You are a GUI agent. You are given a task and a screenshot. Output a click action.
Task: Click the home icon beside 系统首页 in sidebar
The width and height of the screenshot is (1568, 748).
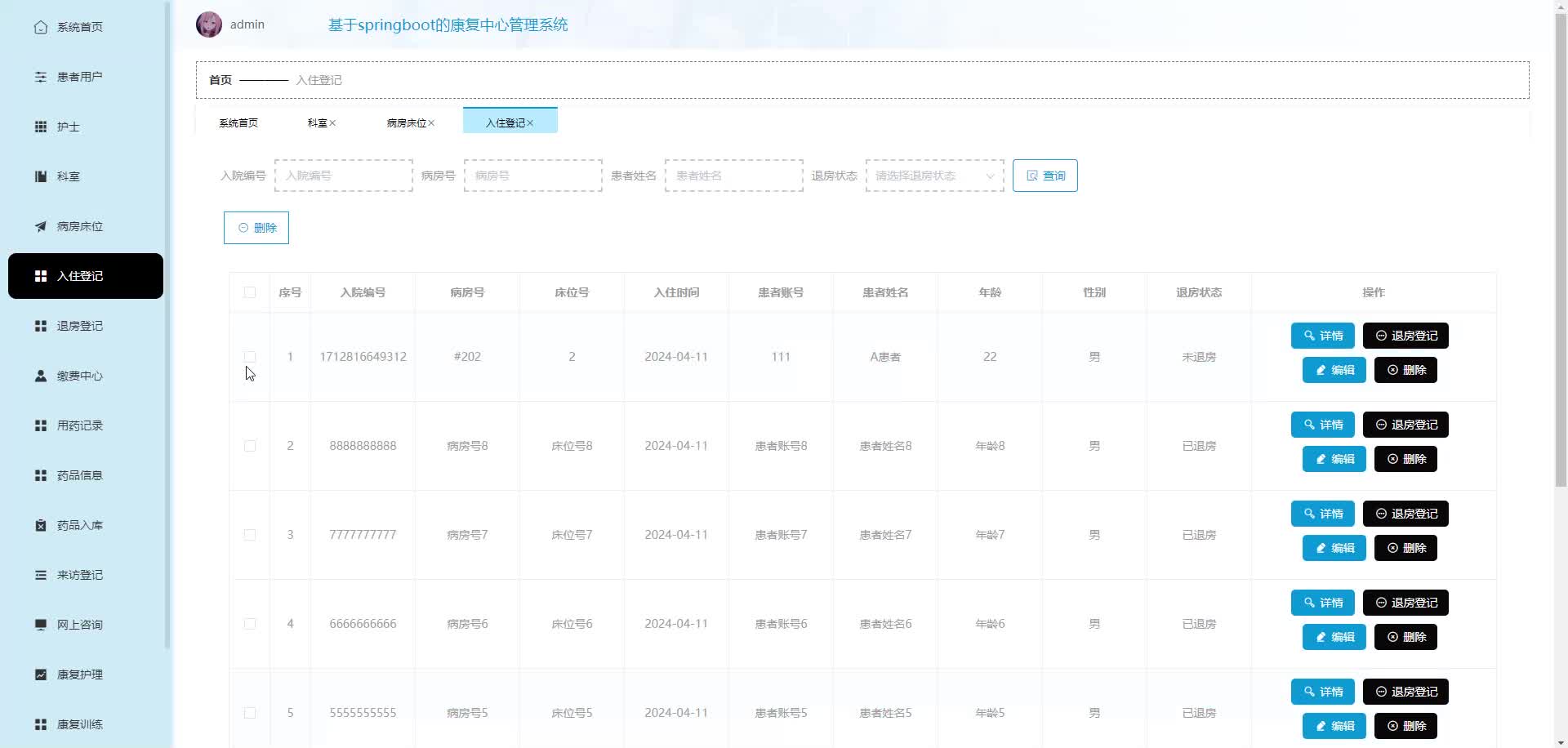(41, 27)
